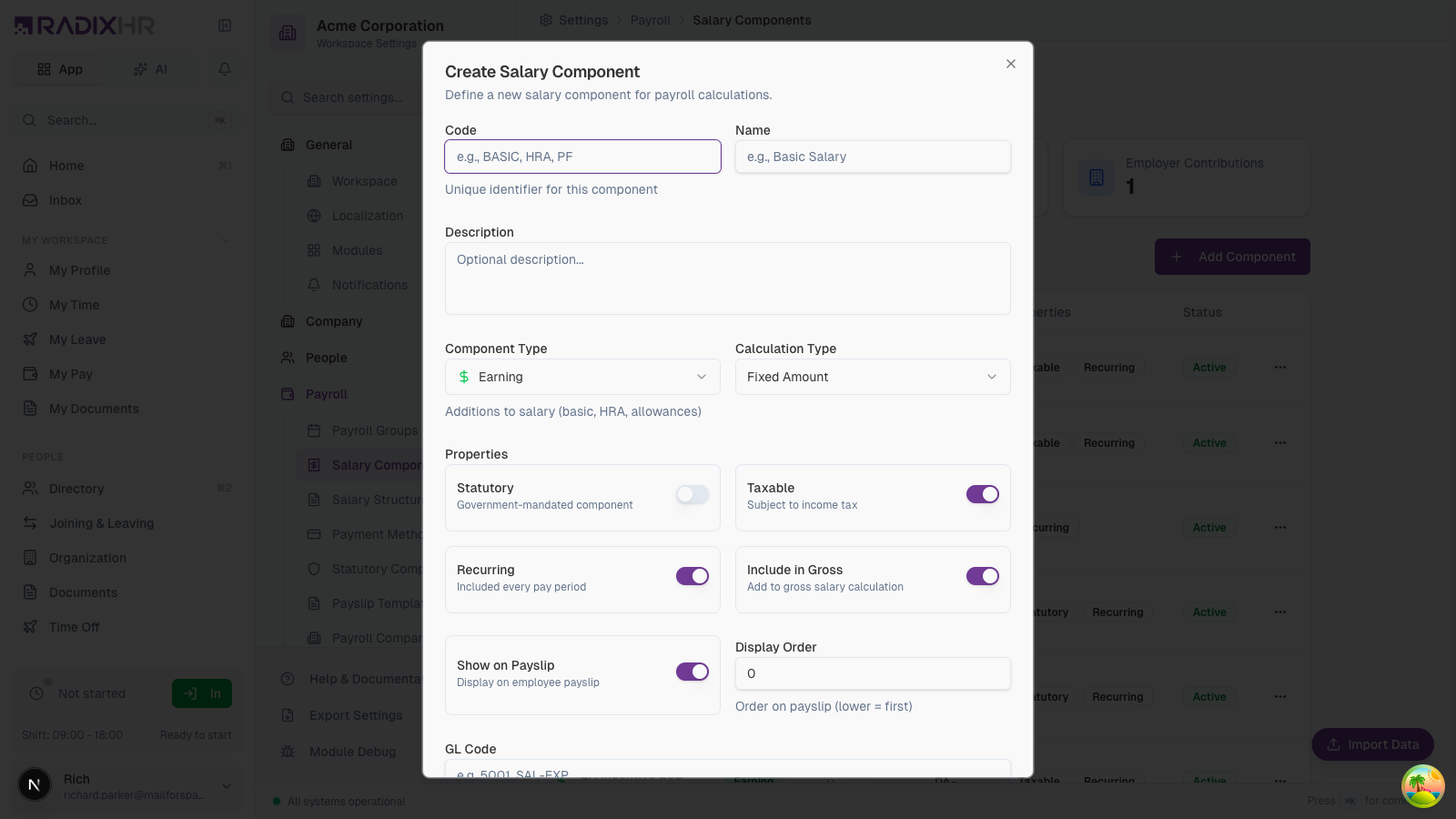The height and width of the screenshot is (819, 1456).
Task: Open Module Debug link
Action: 352,752
